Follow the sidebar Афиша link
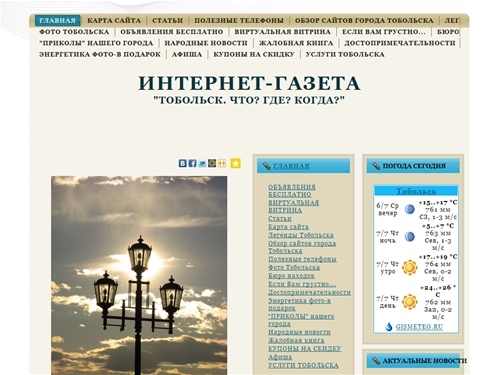The width and height of the screenshot is (500, 375). [280, 357]
